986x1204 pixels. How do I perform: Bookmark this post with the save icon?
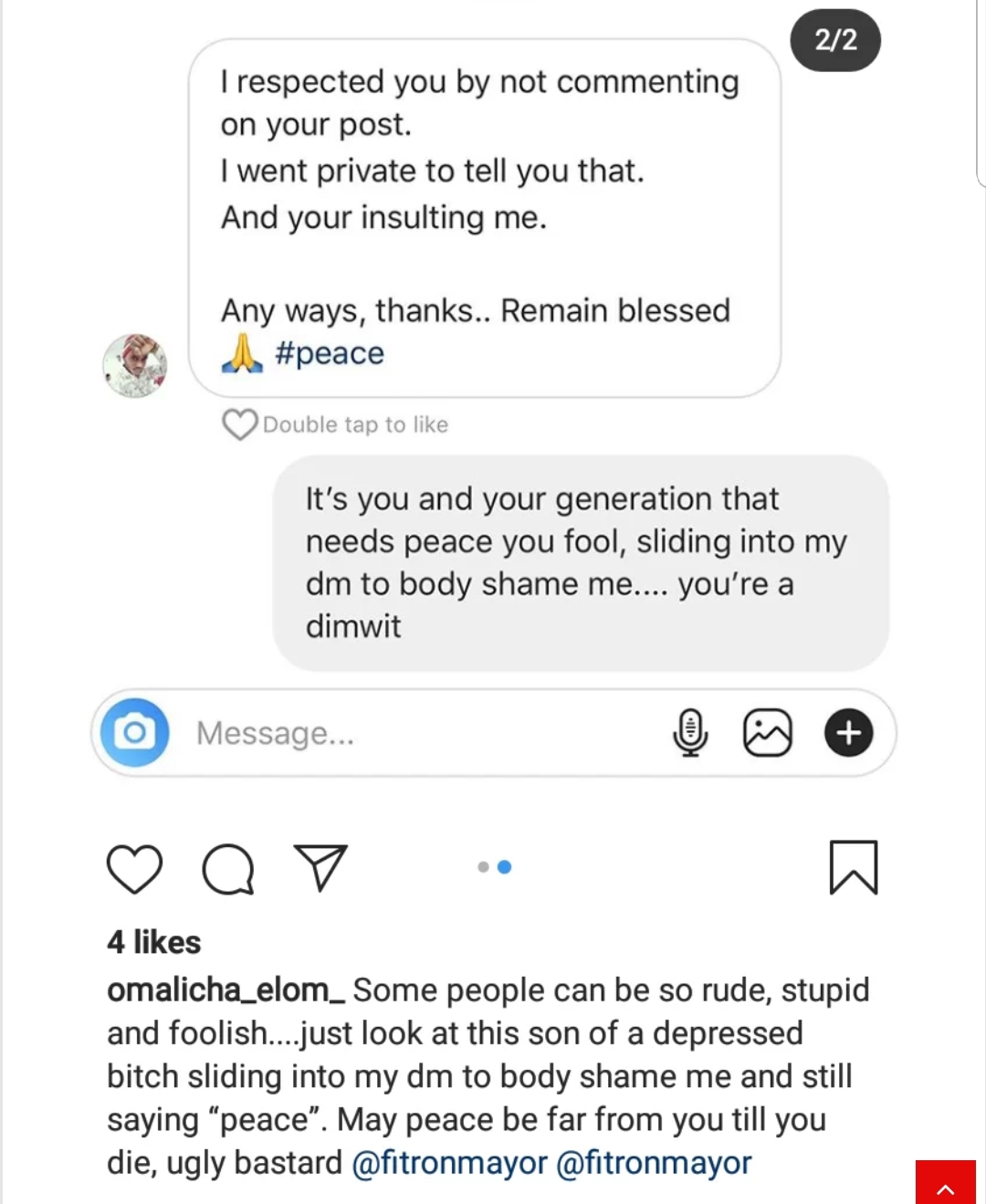coord(853,867)
